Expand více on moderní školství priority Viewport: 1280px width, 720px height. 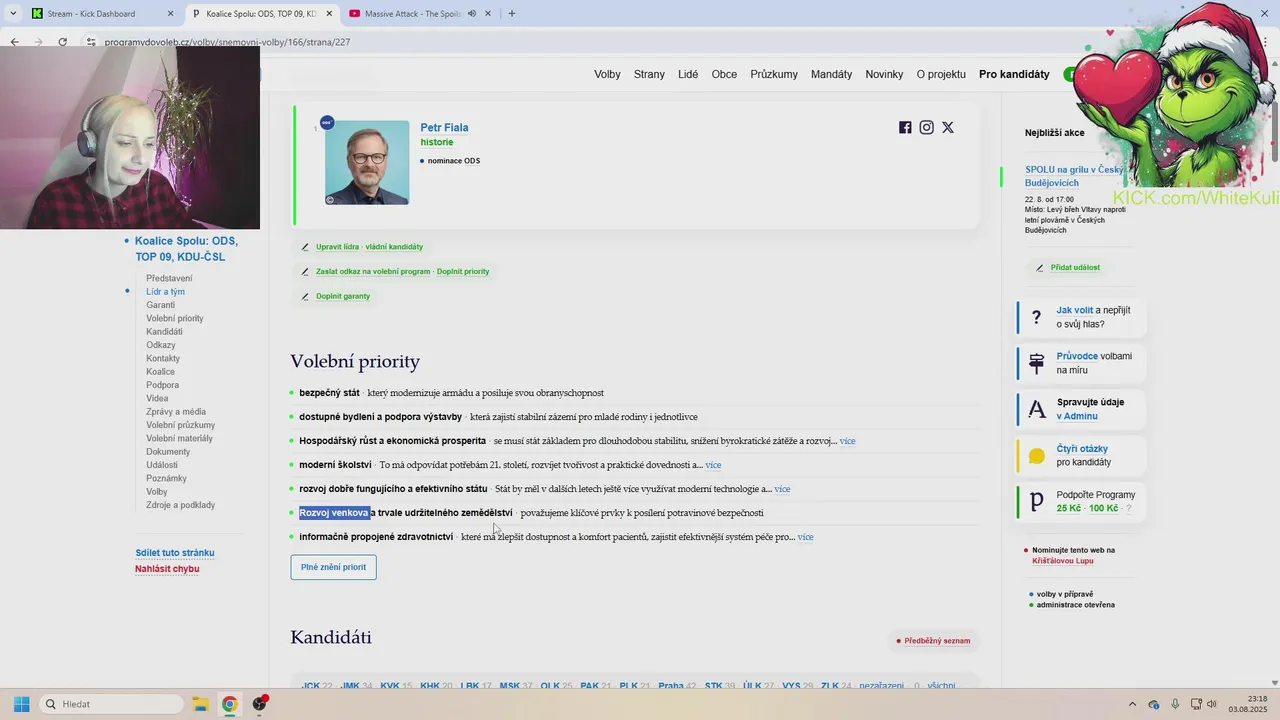click(713, 465)
